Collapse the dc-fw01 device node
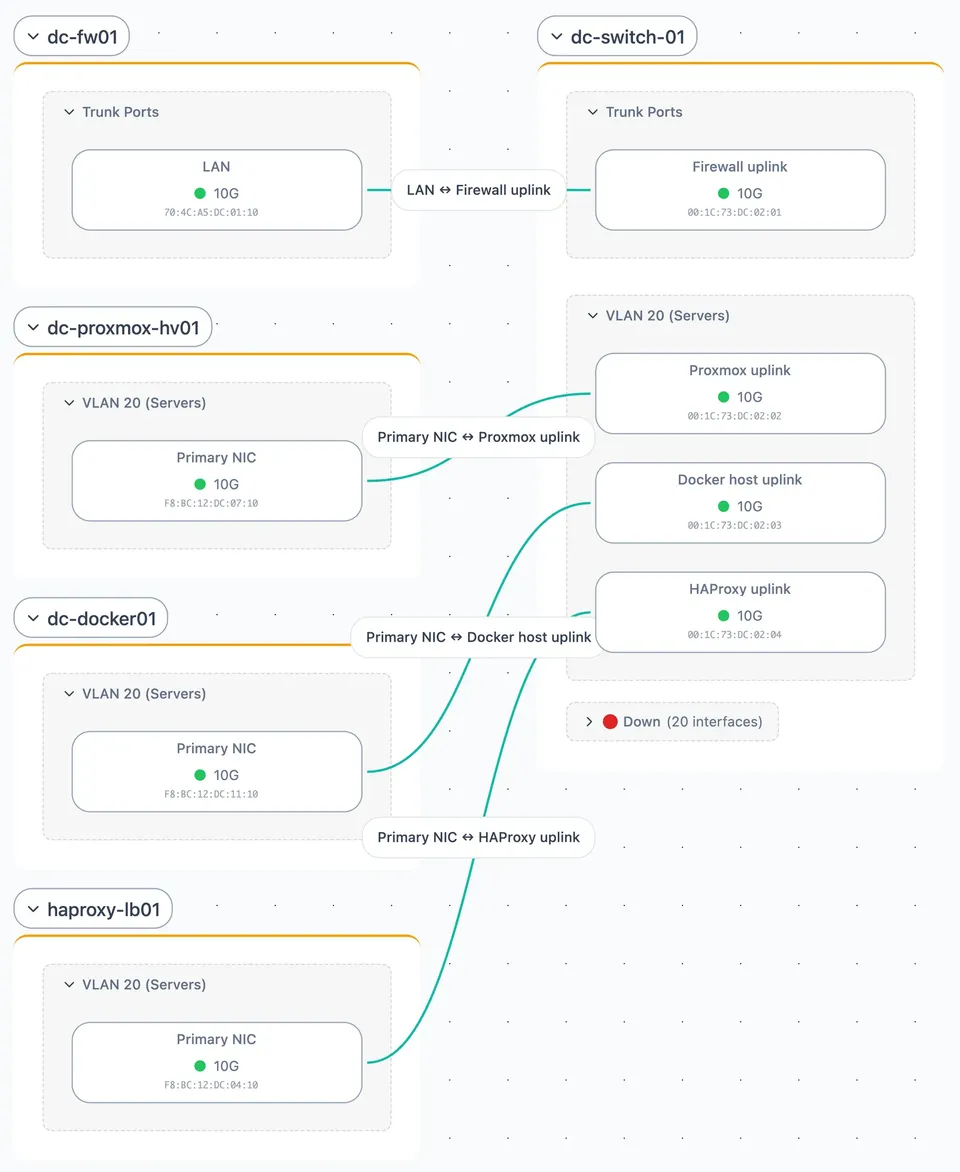 point(33,37)
